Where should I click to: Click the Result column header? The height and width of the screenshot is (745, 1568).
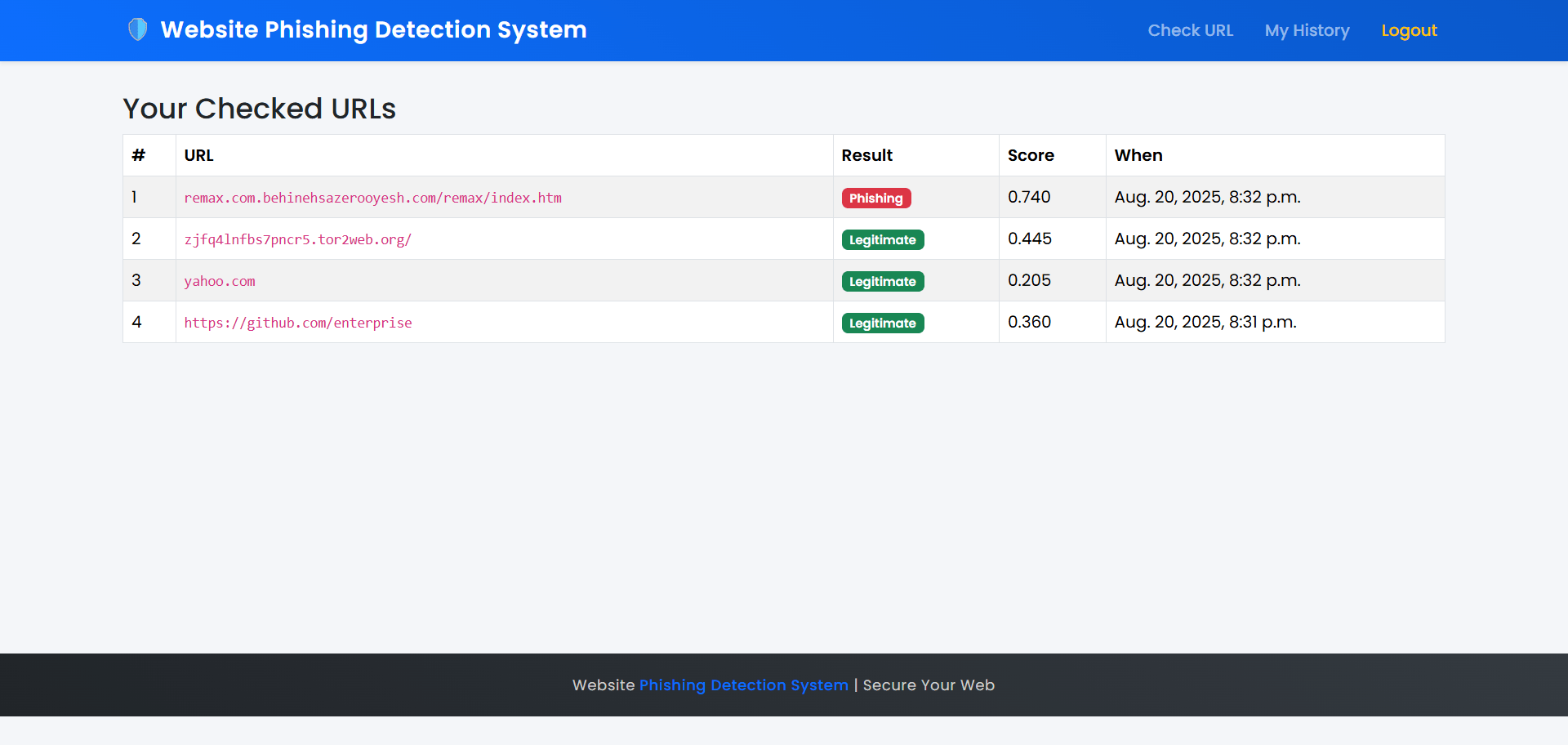tap(867, 155)
